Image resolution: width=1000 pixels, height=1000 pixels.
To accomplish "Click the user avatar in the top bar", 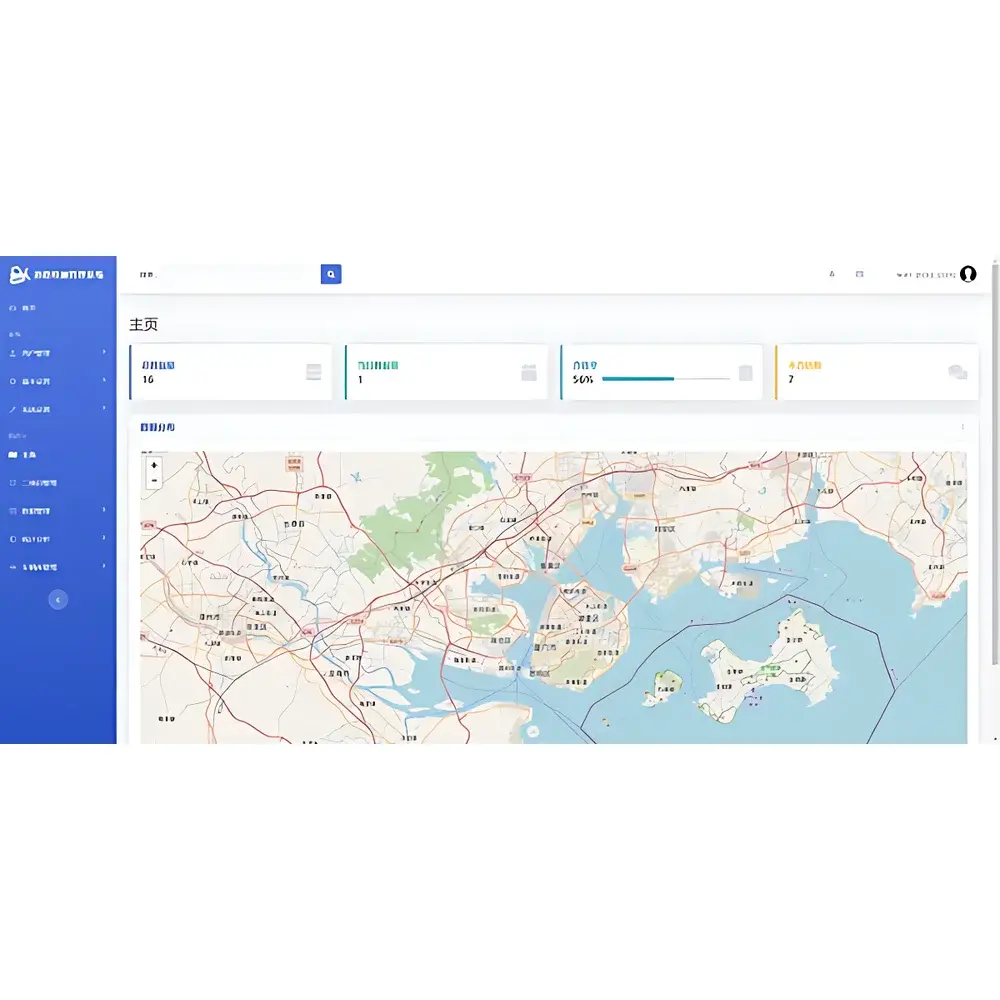I will pos(968,273).
